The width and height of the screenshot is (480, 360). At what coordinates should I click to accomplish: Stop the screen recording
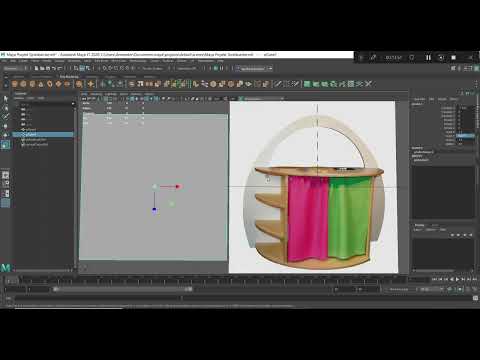click(x=453, y=58)
